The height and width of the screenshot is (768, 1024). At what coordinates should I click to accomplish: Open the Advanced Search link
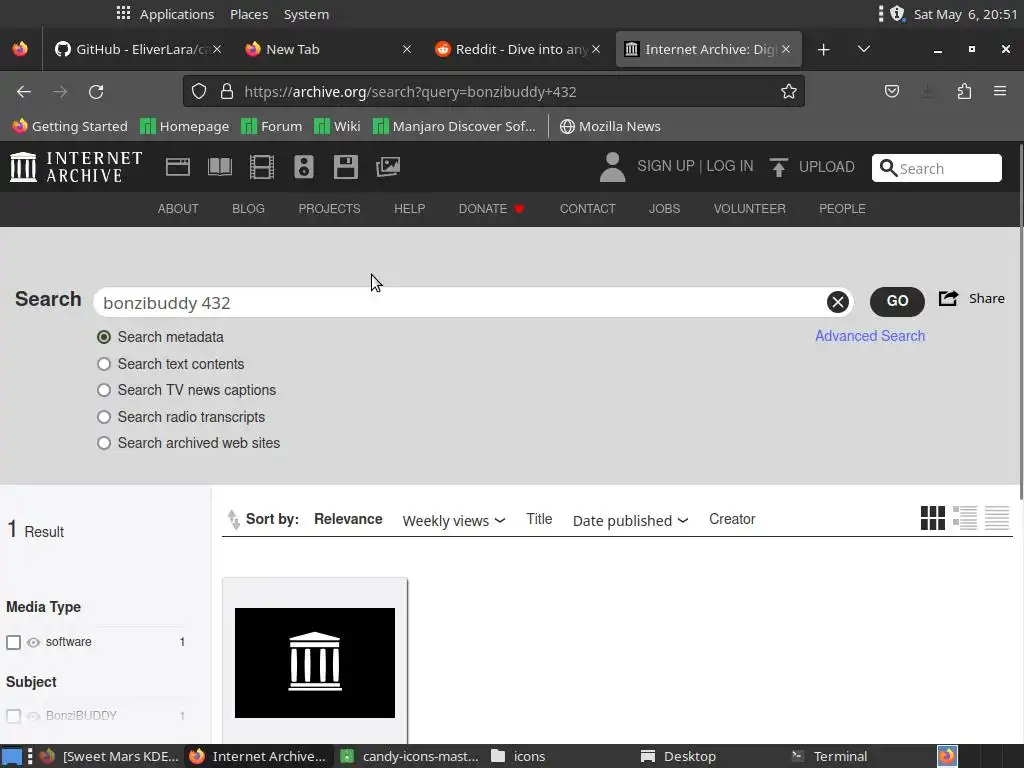point(870,336)
